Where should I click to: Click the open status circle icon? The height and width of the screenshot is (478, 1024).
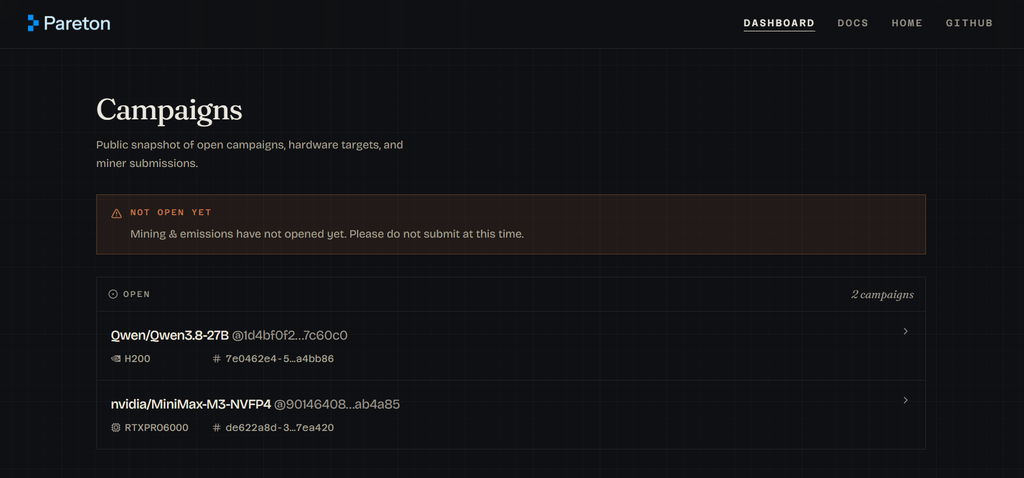(113, 295)
